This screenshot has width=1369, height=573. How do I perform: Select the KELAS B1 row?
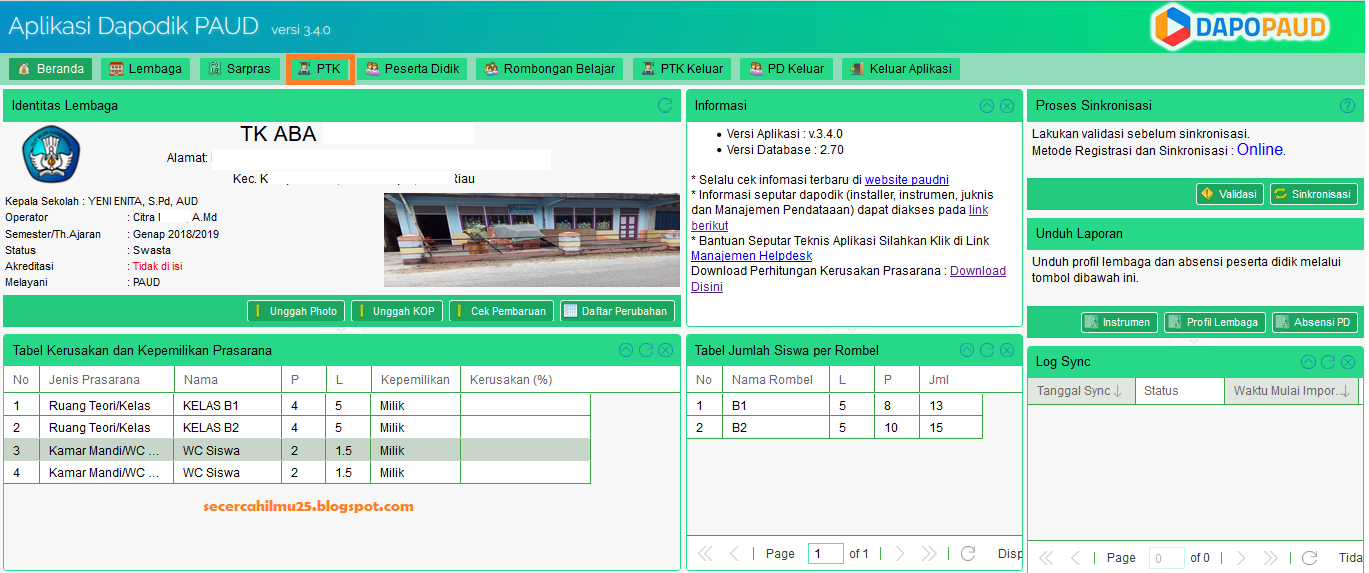coord(297,405)
